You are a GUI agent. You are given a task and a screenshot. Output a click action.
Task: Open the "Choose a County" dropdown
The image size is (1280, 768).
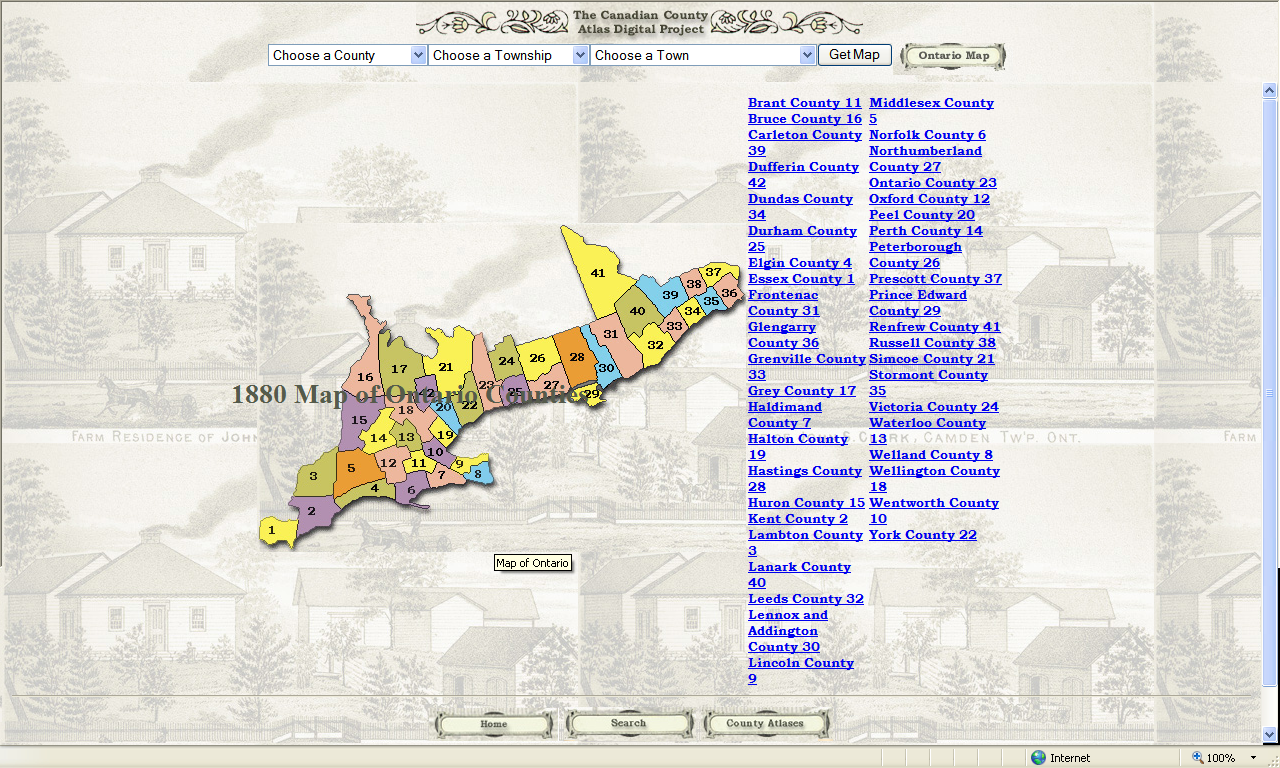[x=346, y=55]
